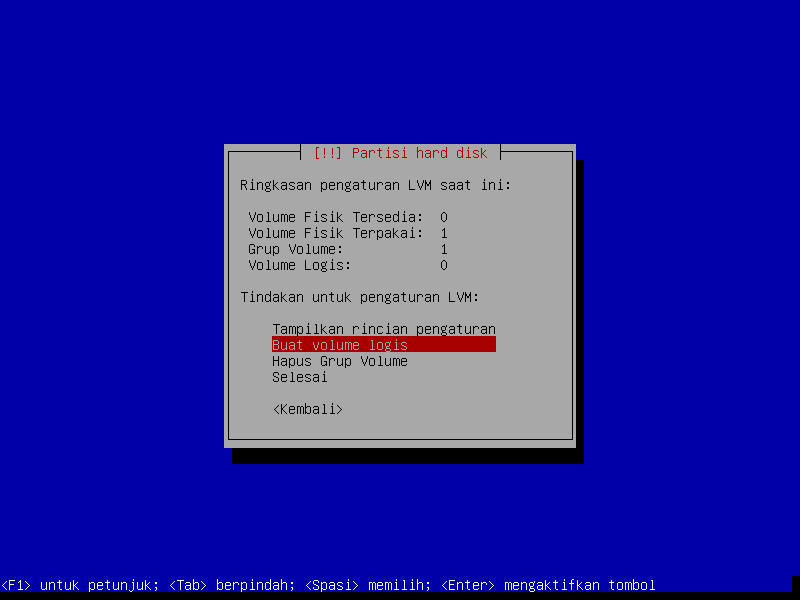Click the <Tab> hint in status bar

[x=187, y=585]
